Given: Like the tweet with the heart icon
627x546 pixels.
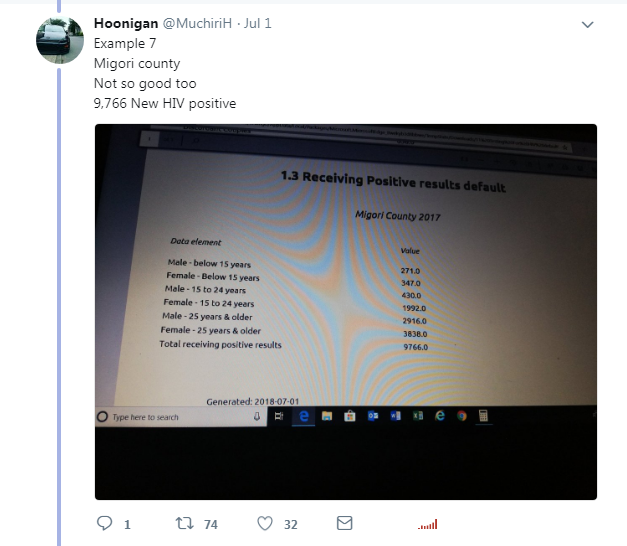Looking at the screenshot, I should (x=265, y=523).
